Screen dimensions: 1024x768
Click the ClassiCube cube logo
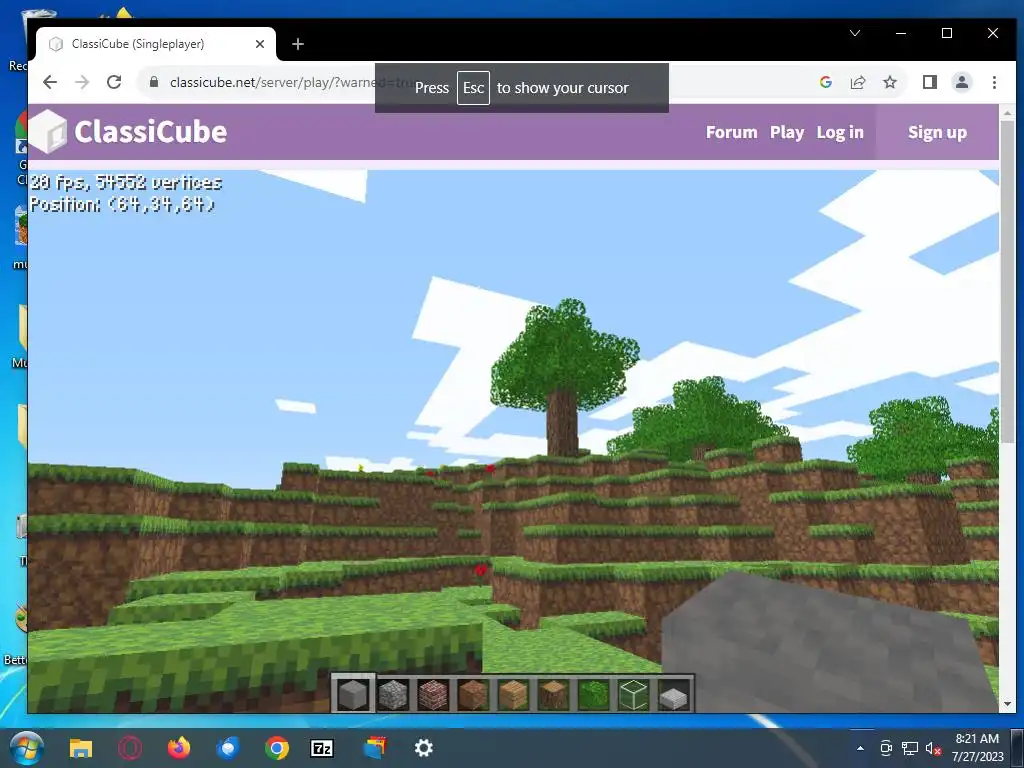click(x=48, y=131)
